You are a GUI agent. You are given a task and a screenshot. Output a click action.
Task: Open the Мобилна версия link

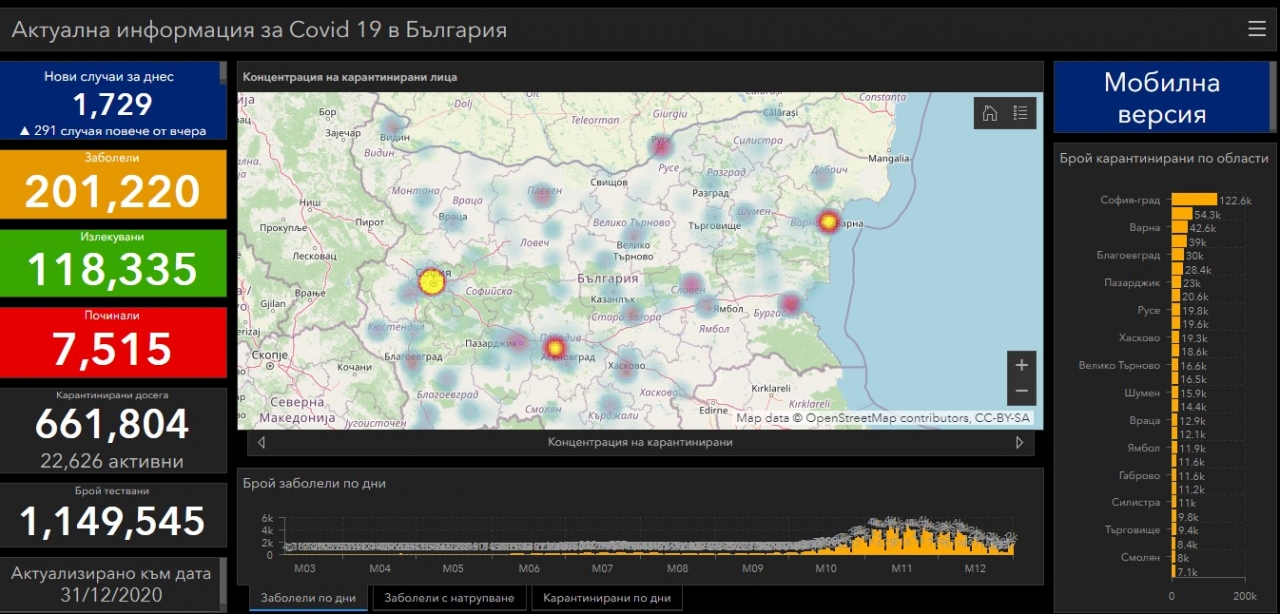coord(1161,98)
